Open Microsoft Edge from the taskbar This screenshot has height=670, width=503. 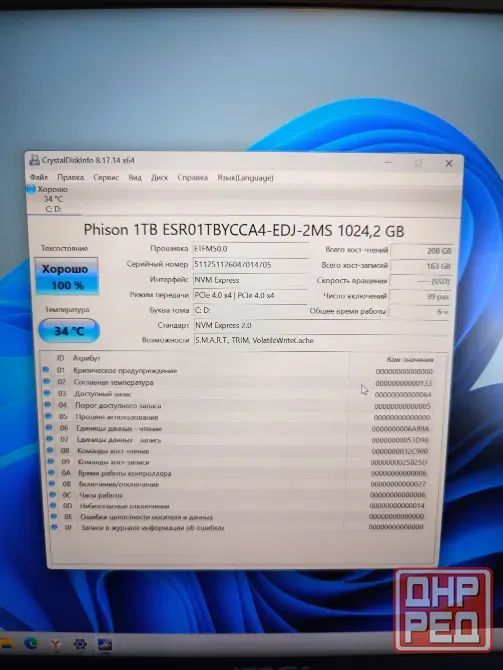[31, 643]
